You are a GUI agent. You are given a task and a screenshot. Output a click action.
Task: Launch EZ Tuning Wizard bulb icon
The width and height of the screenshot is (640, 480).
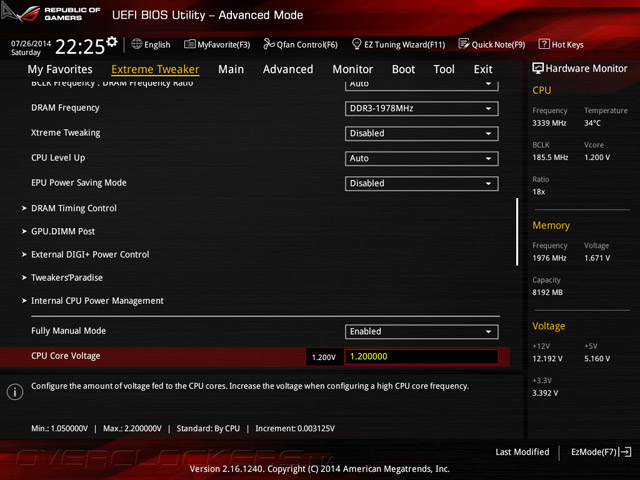tap(356, 44)
